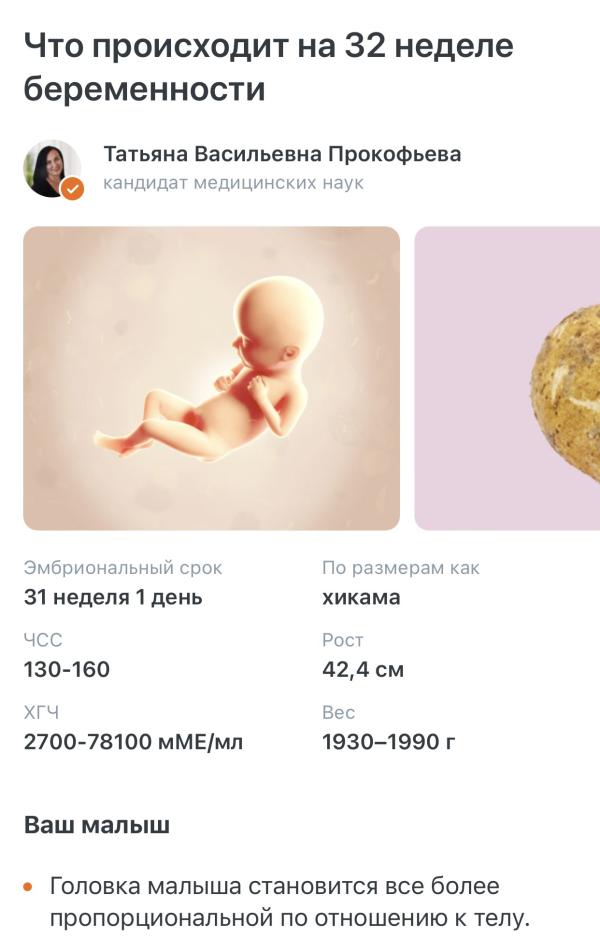The image size is (600, 937).
Task: Tap the Рост label
Action: point(342,640)
